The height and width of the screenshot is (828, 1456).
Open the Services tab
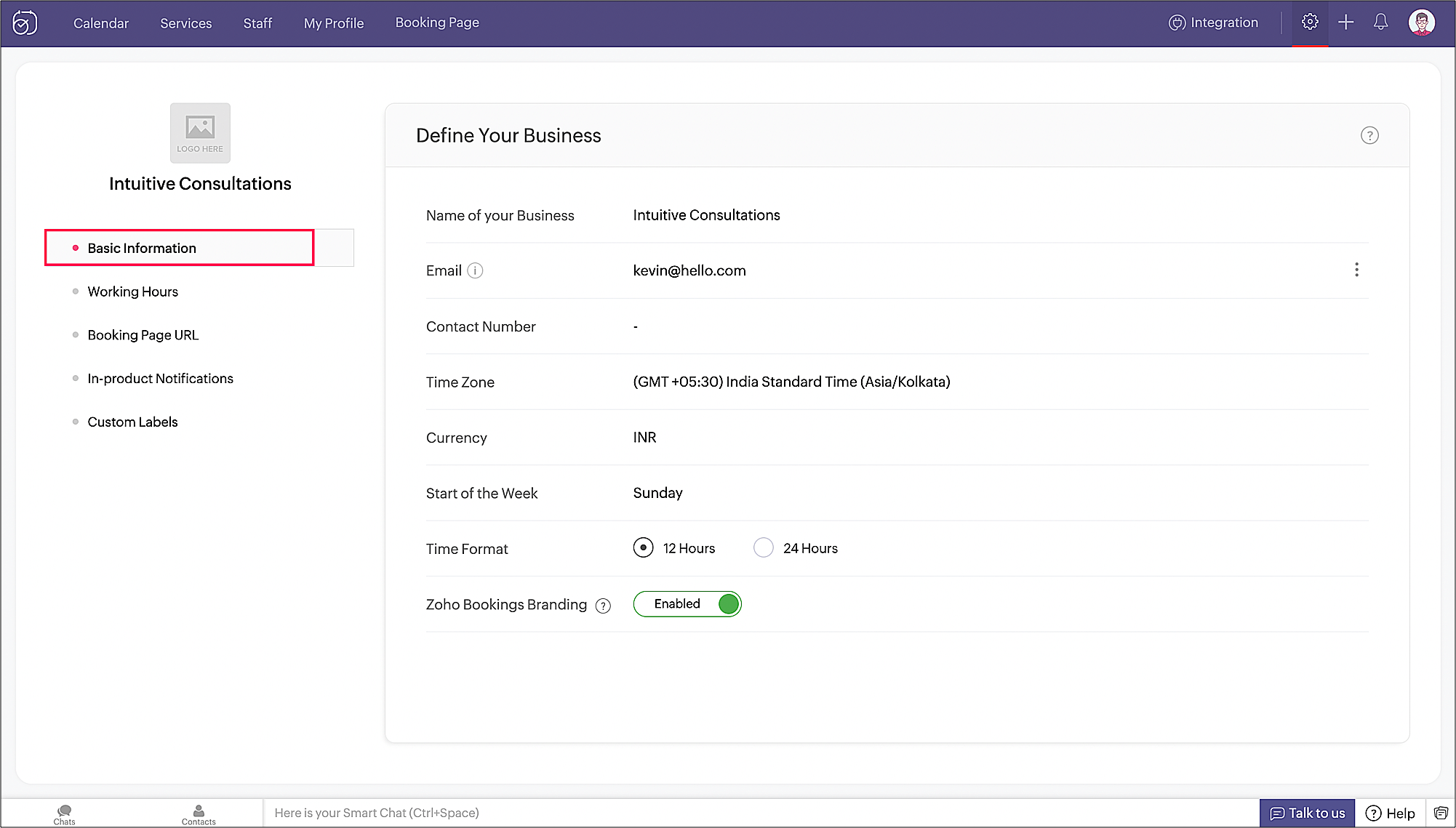[186, 23]
